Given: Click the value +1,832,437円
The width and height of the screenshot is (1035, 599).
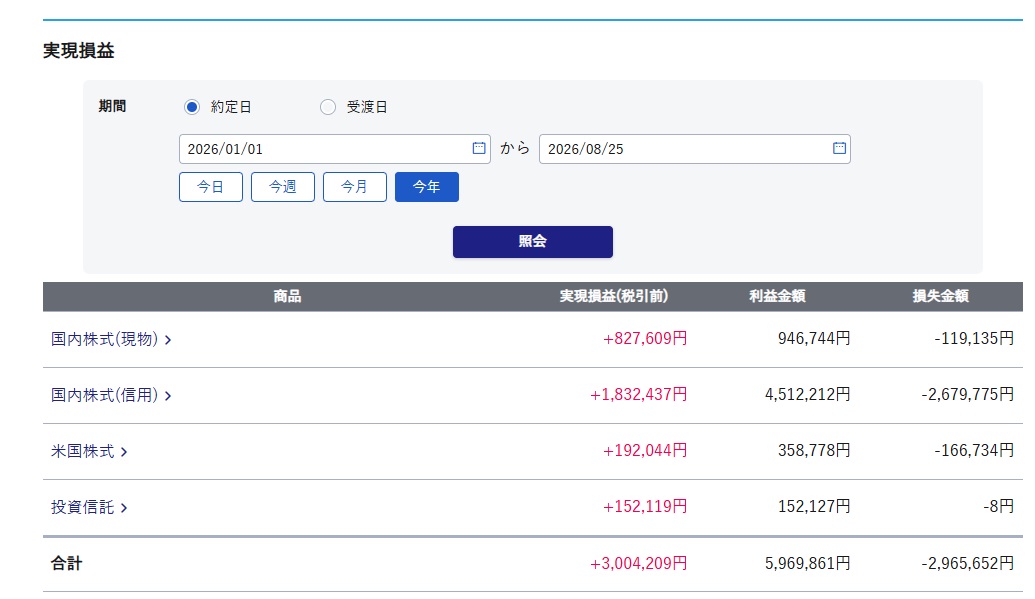Looking at the screenshot, I should pos(638,395).
